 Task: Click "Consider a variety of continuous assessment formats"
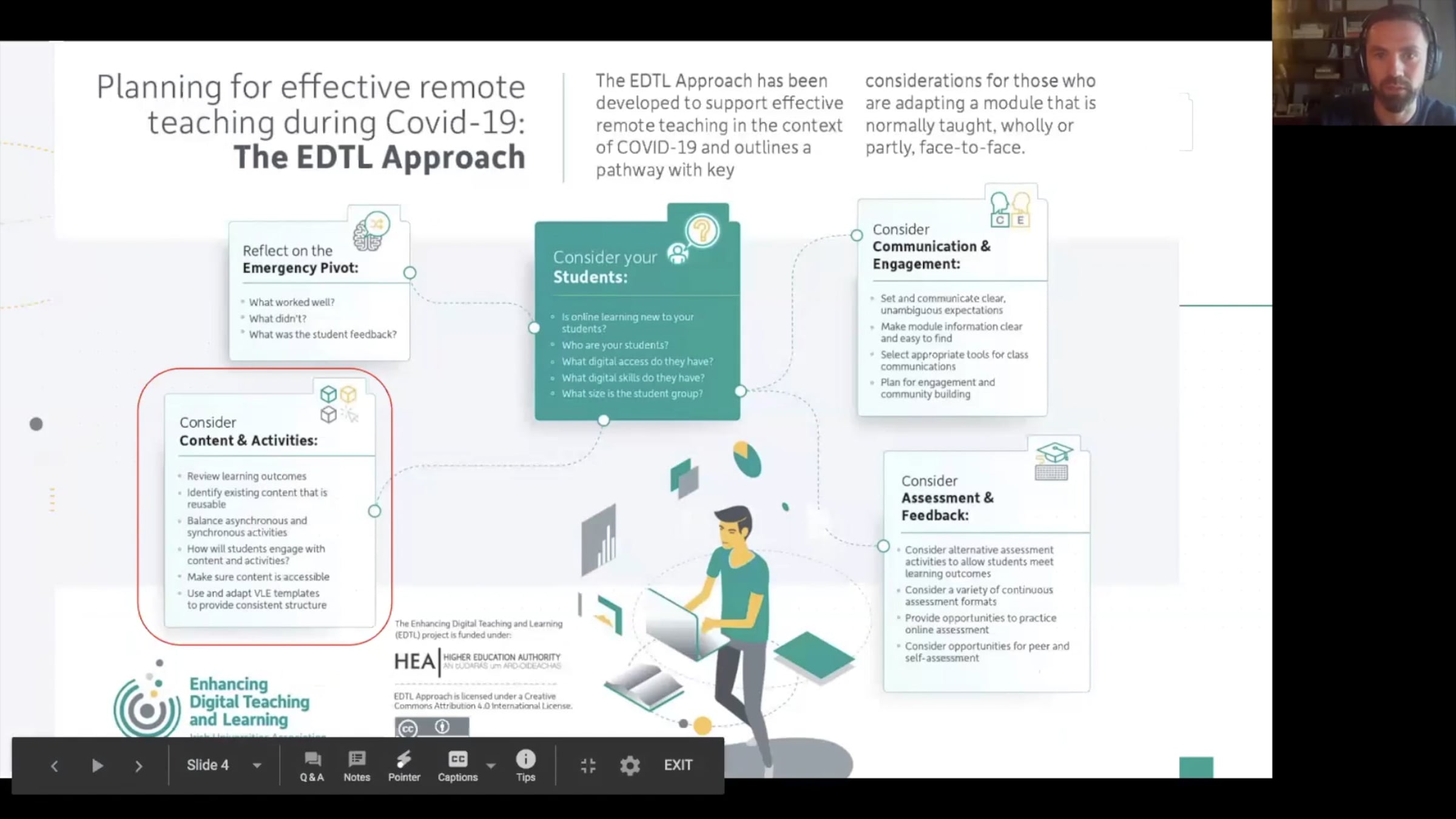tap(979, 596)
